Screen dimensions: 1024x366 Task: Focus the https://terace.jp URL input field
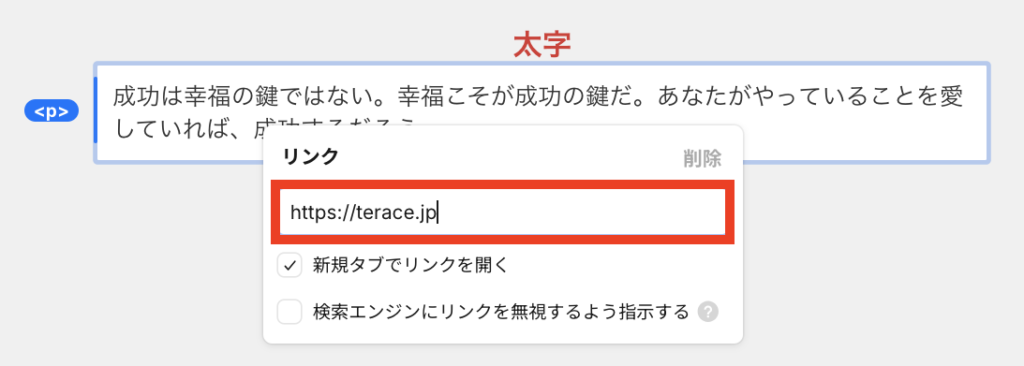502,212
